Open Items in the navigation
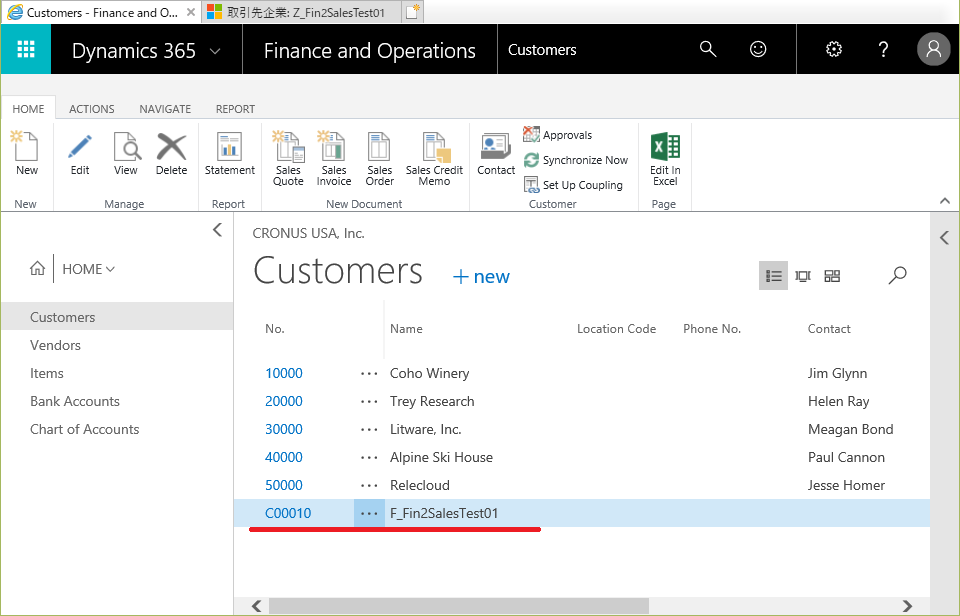 point(47,374)
